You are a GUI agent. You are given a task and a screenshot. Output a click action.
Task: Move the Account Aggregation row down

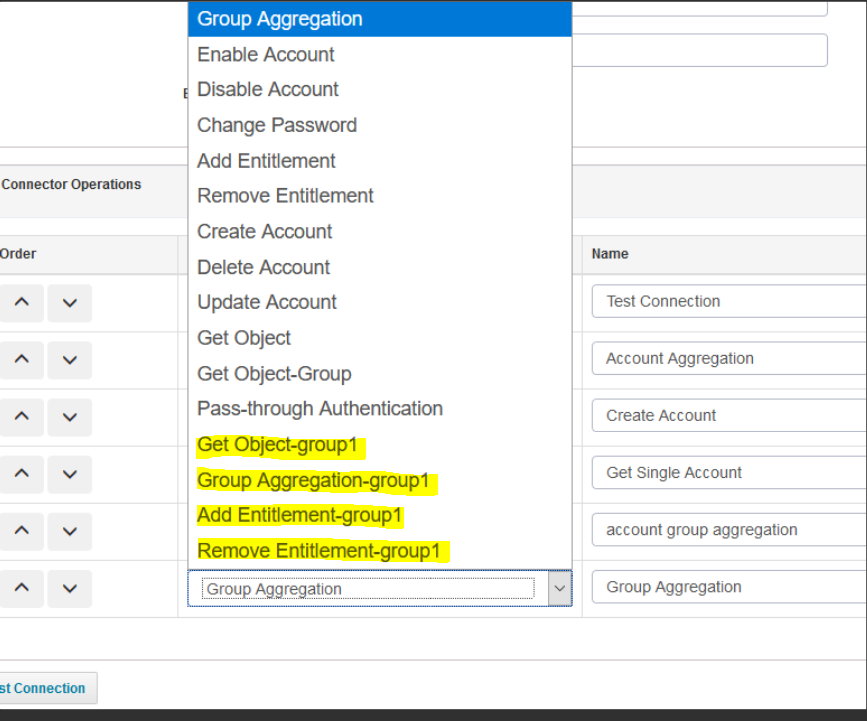coord(69,360)
